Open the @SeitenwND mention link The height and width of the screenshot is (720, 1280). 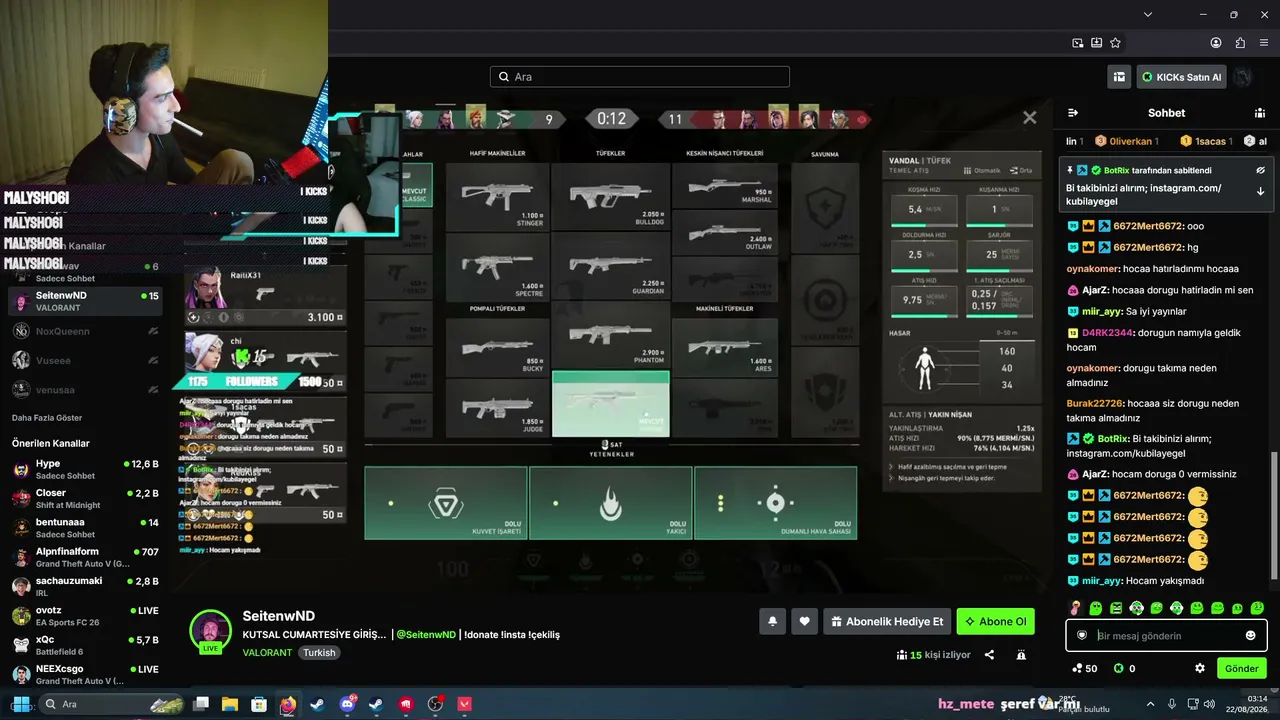426,635
